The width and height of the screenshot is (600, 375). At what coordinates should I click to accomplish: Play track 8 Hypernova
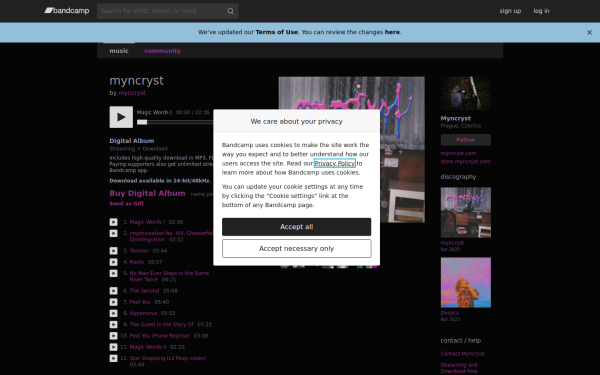point(114,313)
